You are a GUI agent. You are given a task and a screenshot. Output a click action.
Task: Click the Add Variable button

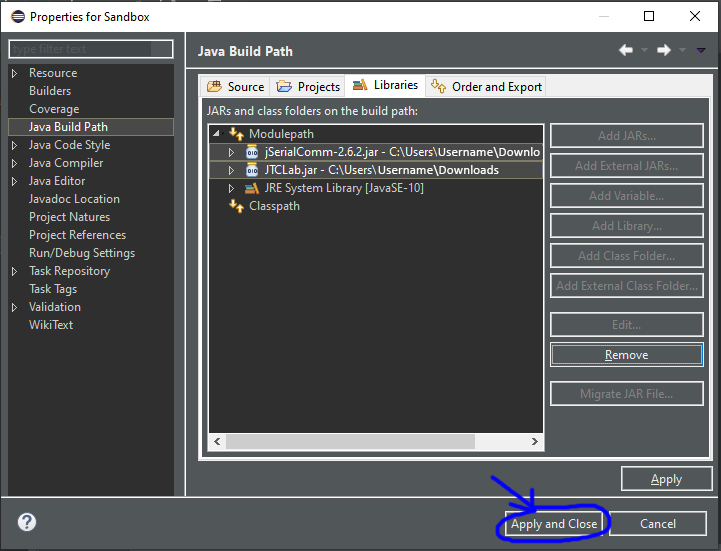click(x=627, y=195)
